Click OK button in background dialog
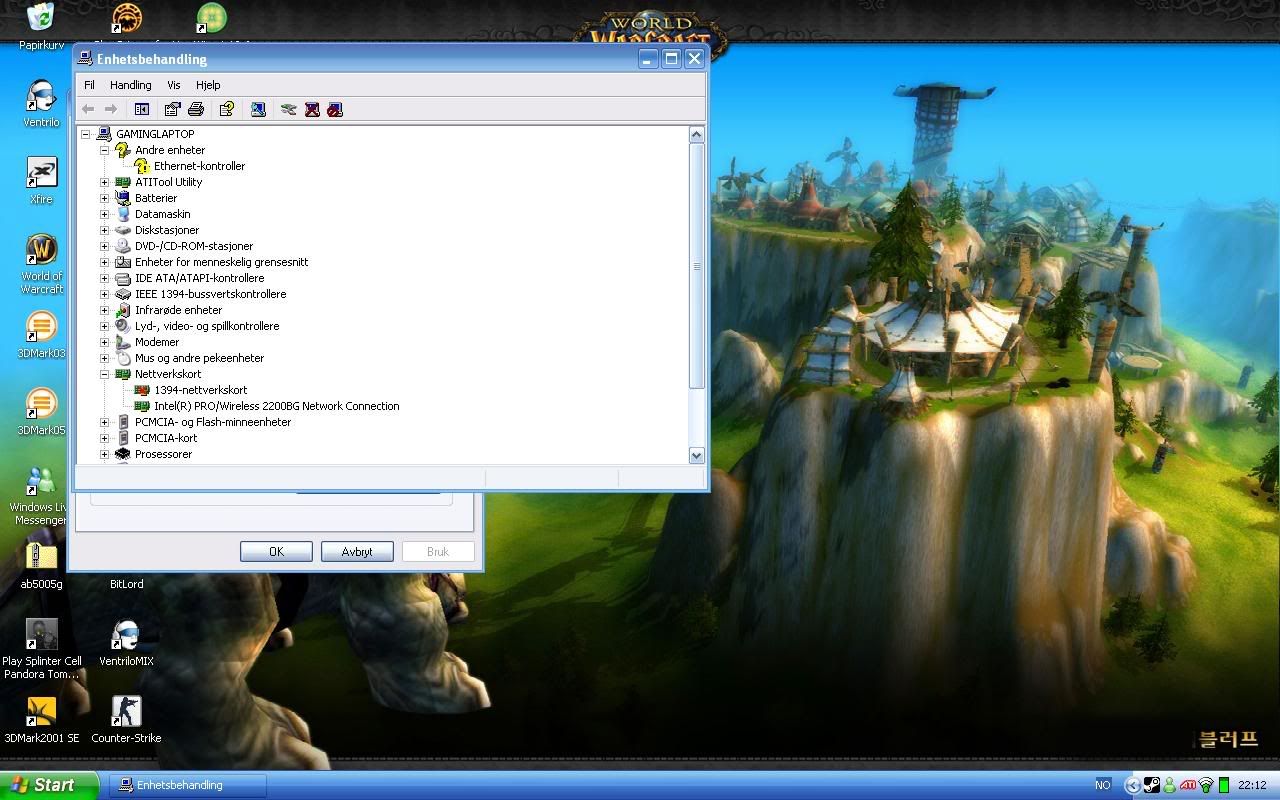 [276, 551]
